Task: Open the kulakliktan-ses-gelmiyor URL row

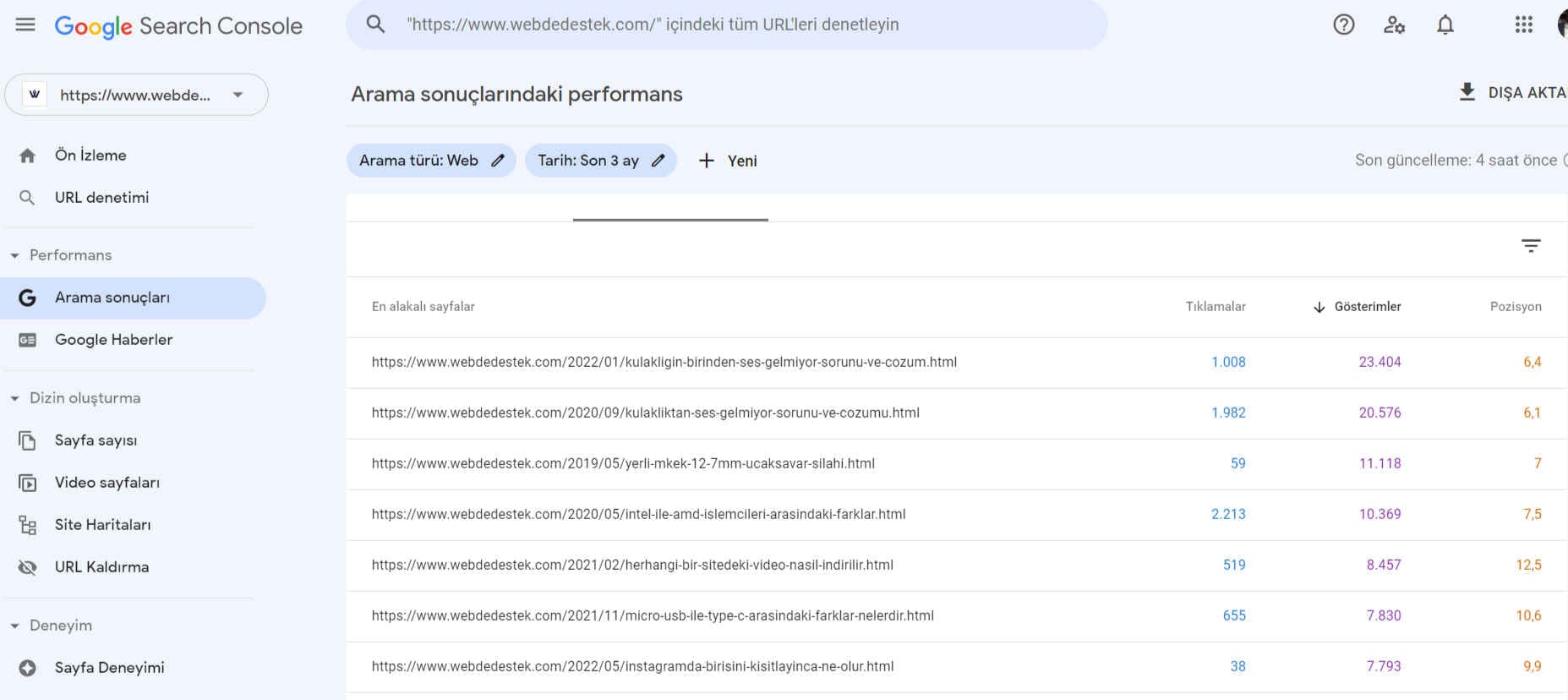Action: (646, 413)
